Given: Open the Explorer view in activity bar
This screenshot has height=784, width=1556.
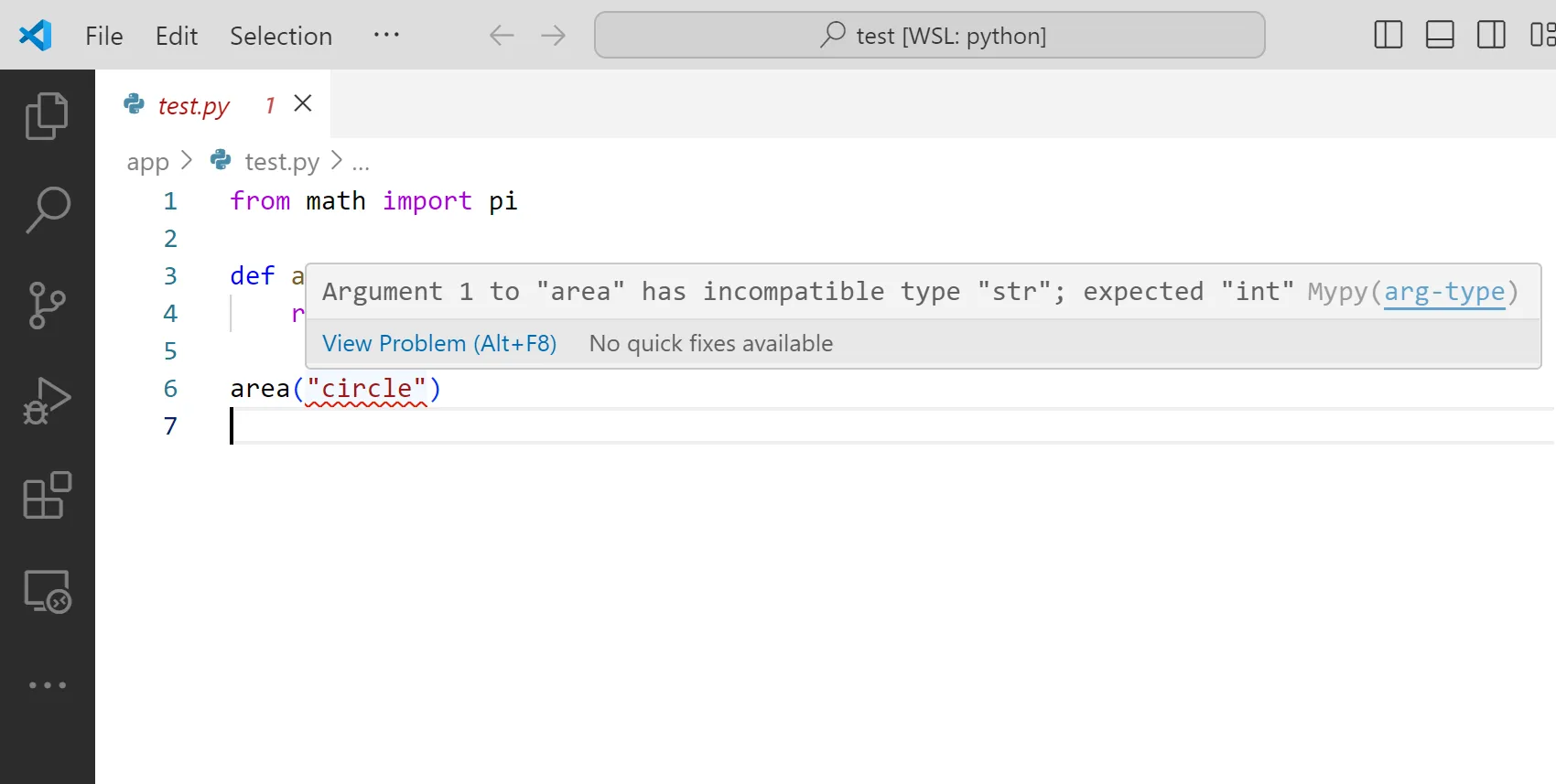Looking at the screenshot, I should pyautogui.click(x=47, y=115).
